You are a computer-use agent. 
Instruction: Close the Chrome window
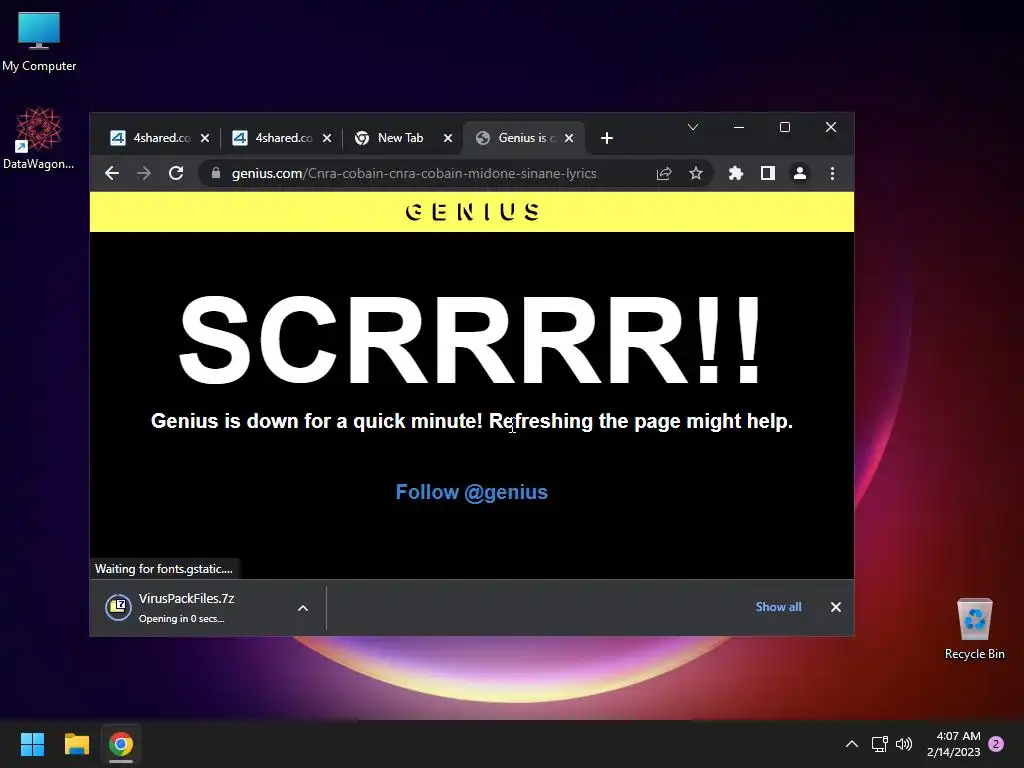(x=831, y=127)
